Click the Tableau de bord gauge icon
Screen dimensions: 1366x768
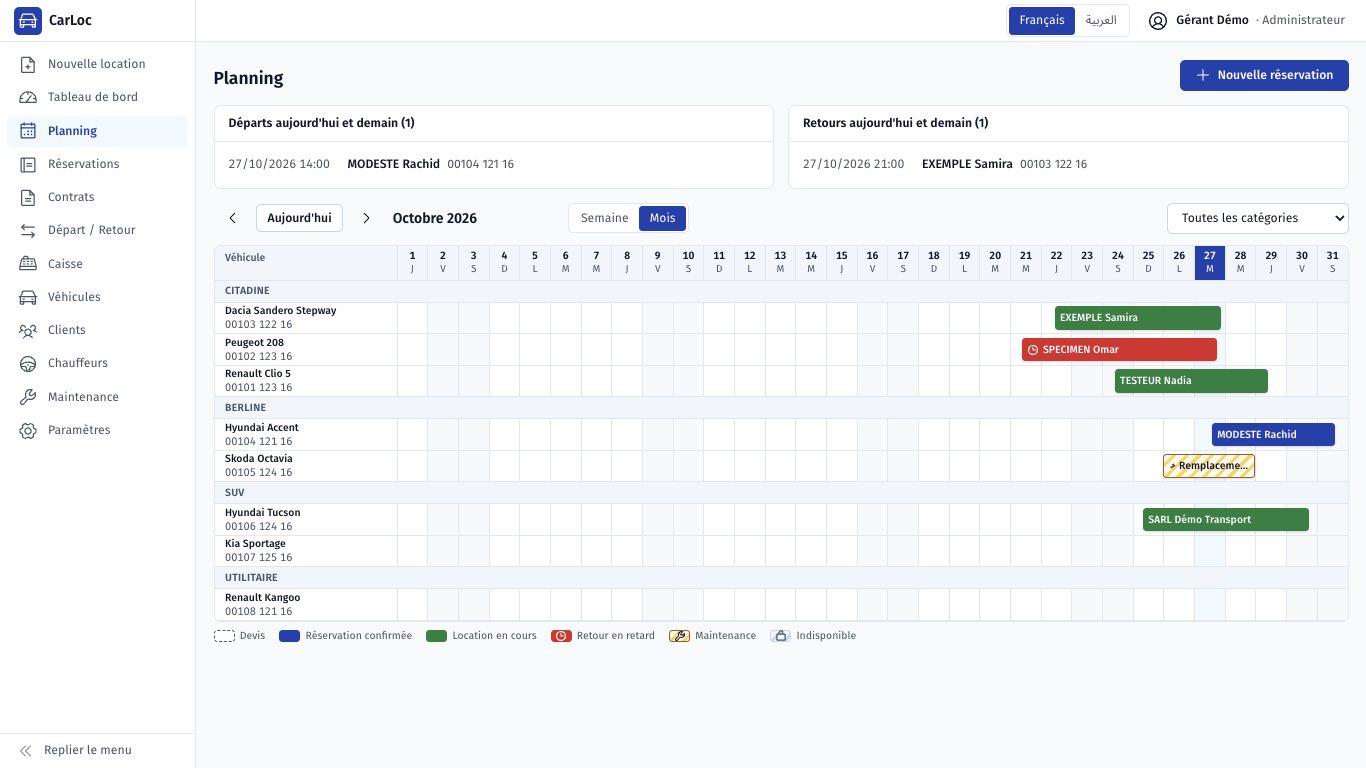[28, 97]
